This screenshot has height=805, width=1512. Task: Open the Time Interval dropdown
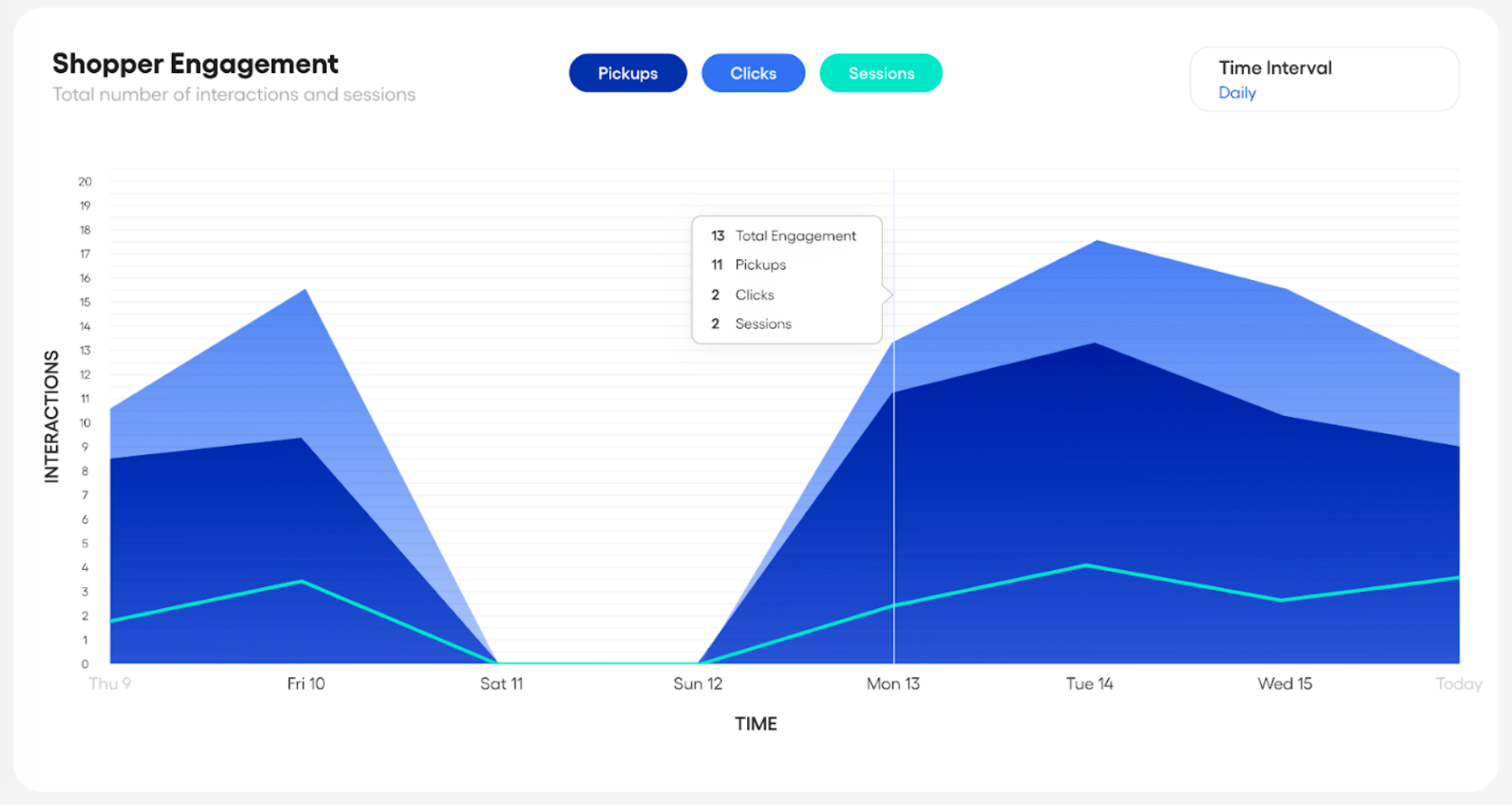tap(1324, 79)
